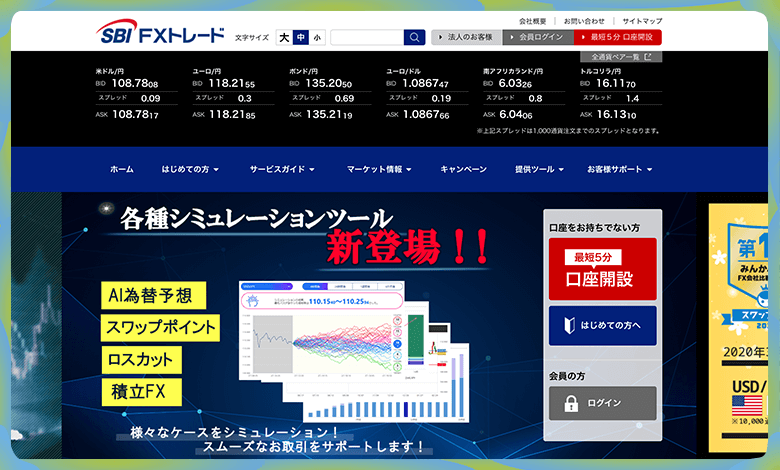Expand お客様サポート menu
Screen dimensions: 780x470
pos(620,169)
